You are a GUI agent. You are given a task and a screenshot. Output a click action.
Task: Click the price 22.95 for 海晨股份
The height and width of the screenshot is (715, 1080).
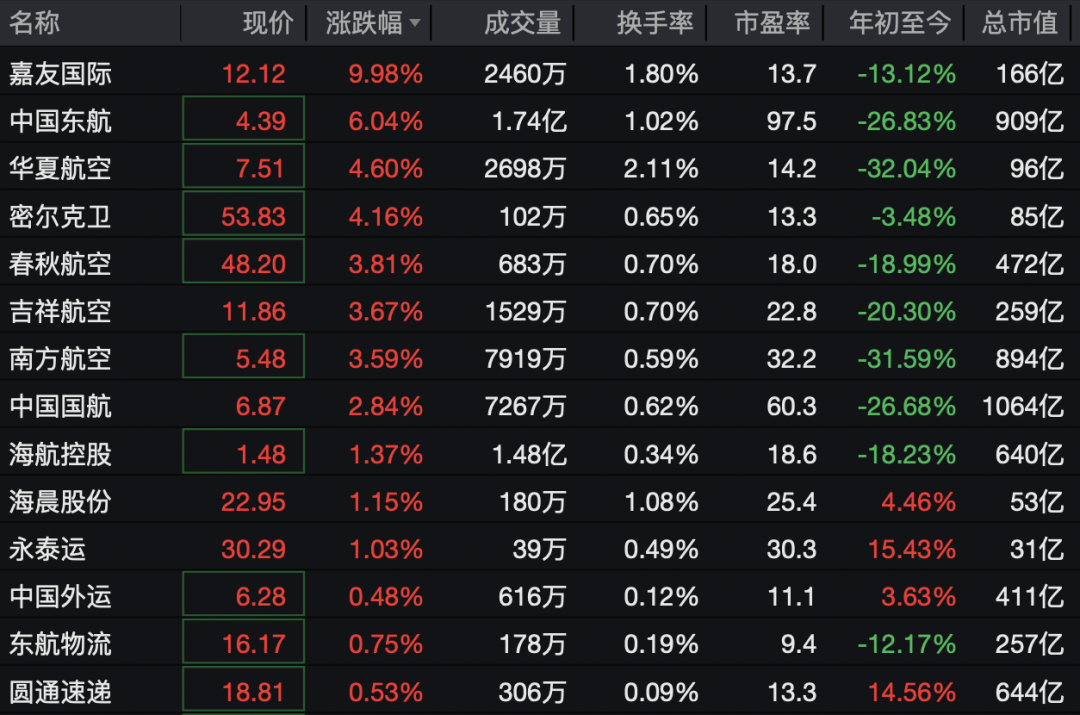point(253,501)
